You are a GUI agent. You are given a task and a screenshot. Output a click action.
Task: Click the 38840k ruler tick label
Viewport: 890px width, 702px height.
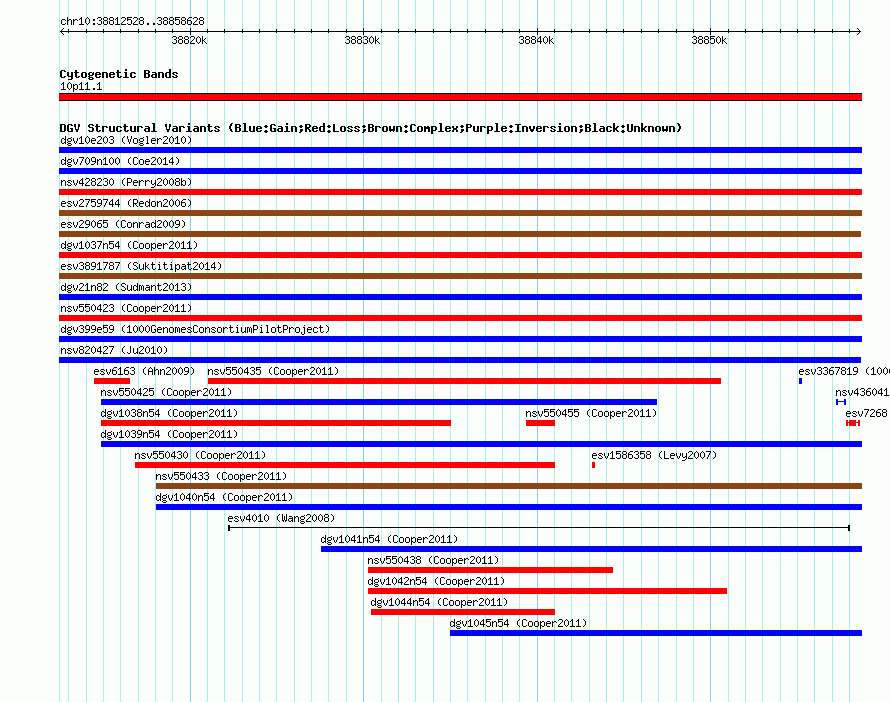pos(536,40)
